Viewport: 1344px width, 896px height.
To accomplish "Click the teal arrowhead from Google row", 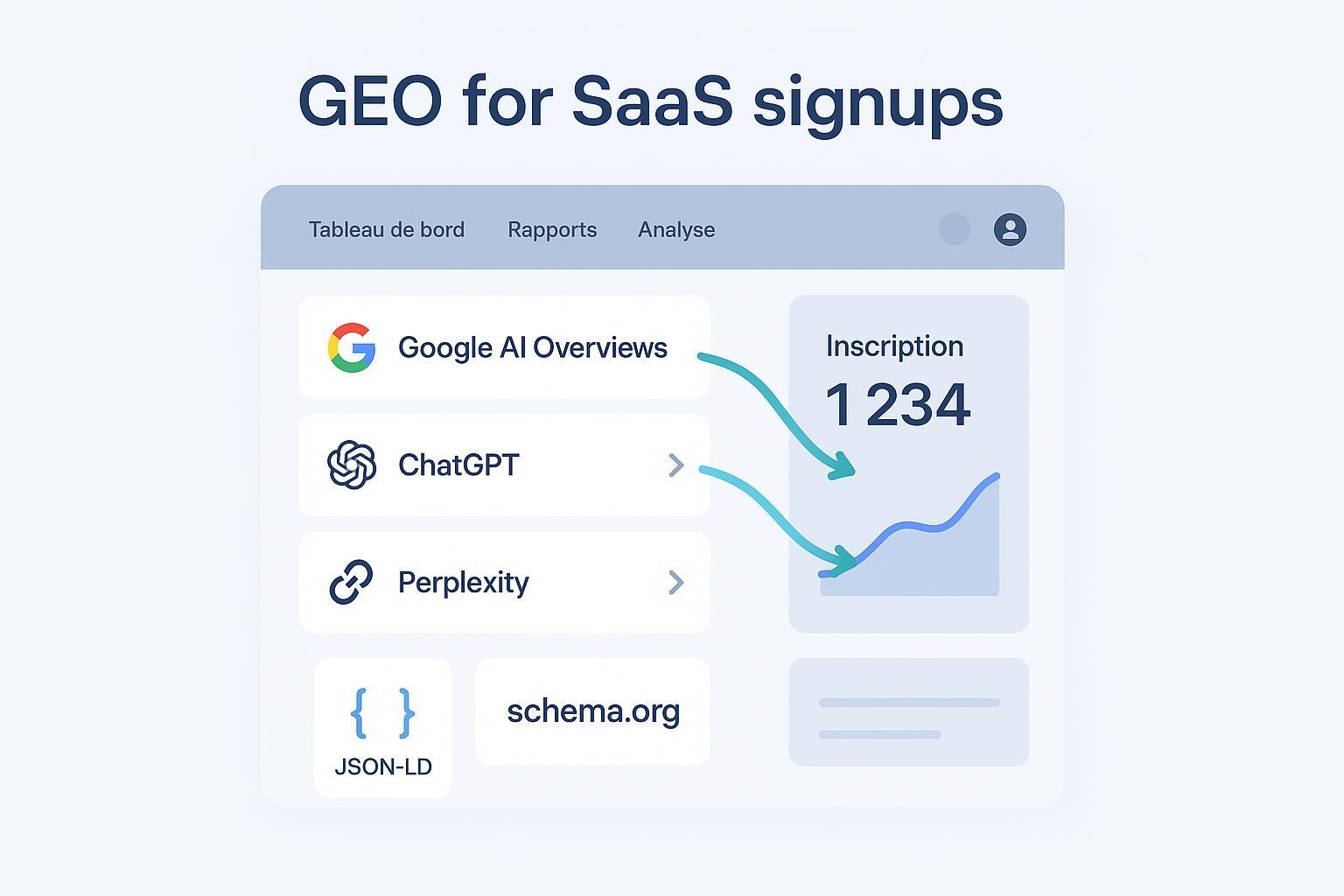I will point(843,466).
